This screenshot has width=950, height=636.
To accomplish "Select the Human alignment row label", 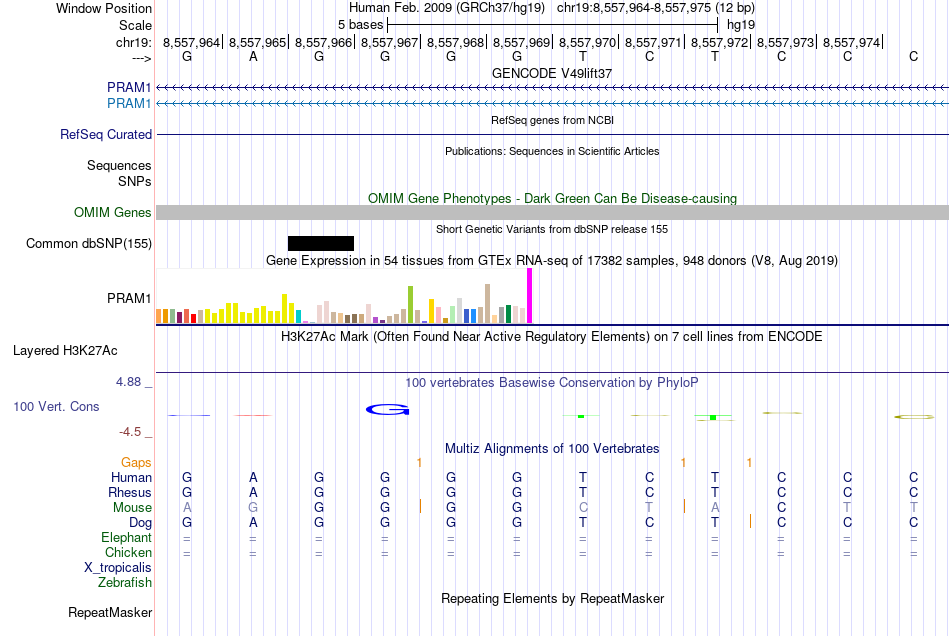I will (x=131, y=477).
